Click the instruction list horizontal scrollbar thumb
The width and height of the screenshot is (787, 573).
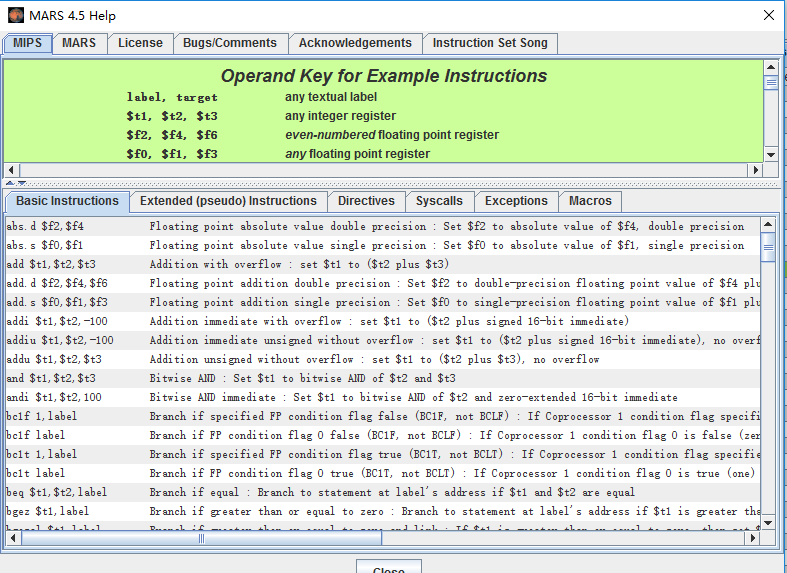(x=201, y=538)
